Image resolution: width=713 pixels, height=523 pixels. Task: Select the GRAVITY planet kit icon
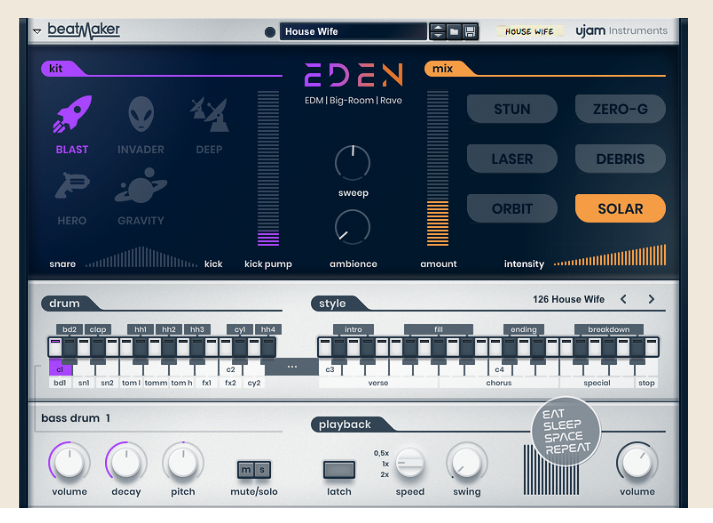click(141, 186)
